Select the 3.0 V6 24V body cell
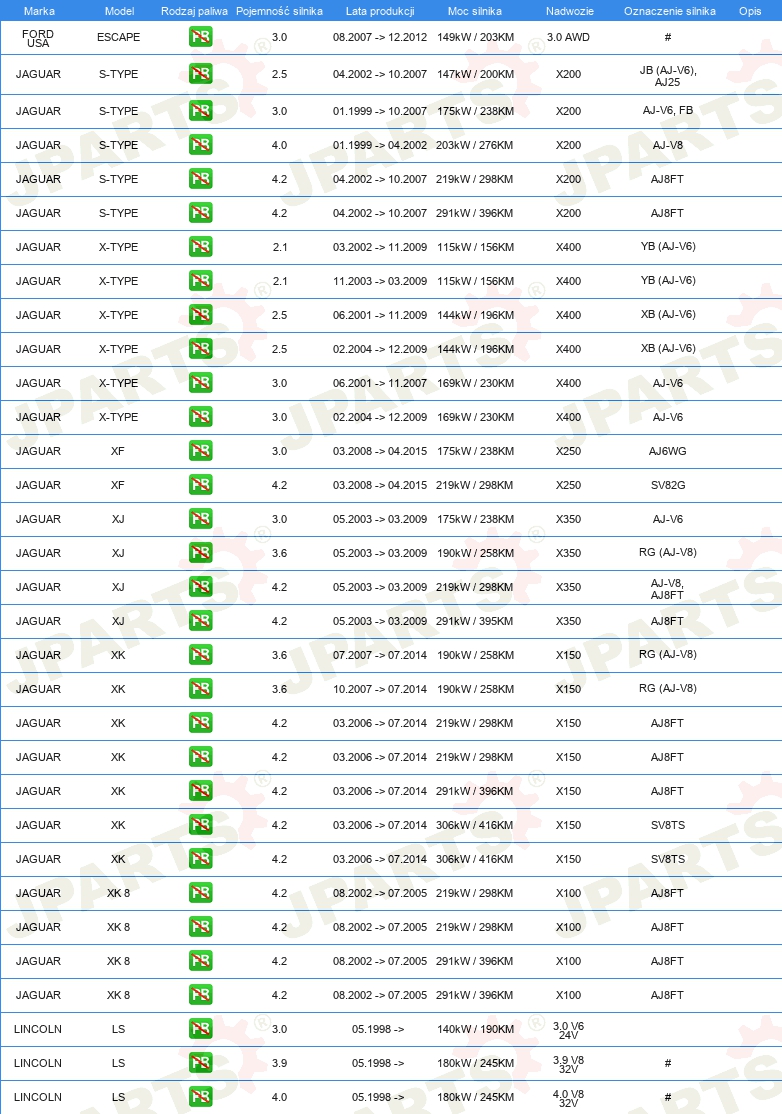Image resolution: width=782 pixels, height=1114 pixels. pos(568,1030)
